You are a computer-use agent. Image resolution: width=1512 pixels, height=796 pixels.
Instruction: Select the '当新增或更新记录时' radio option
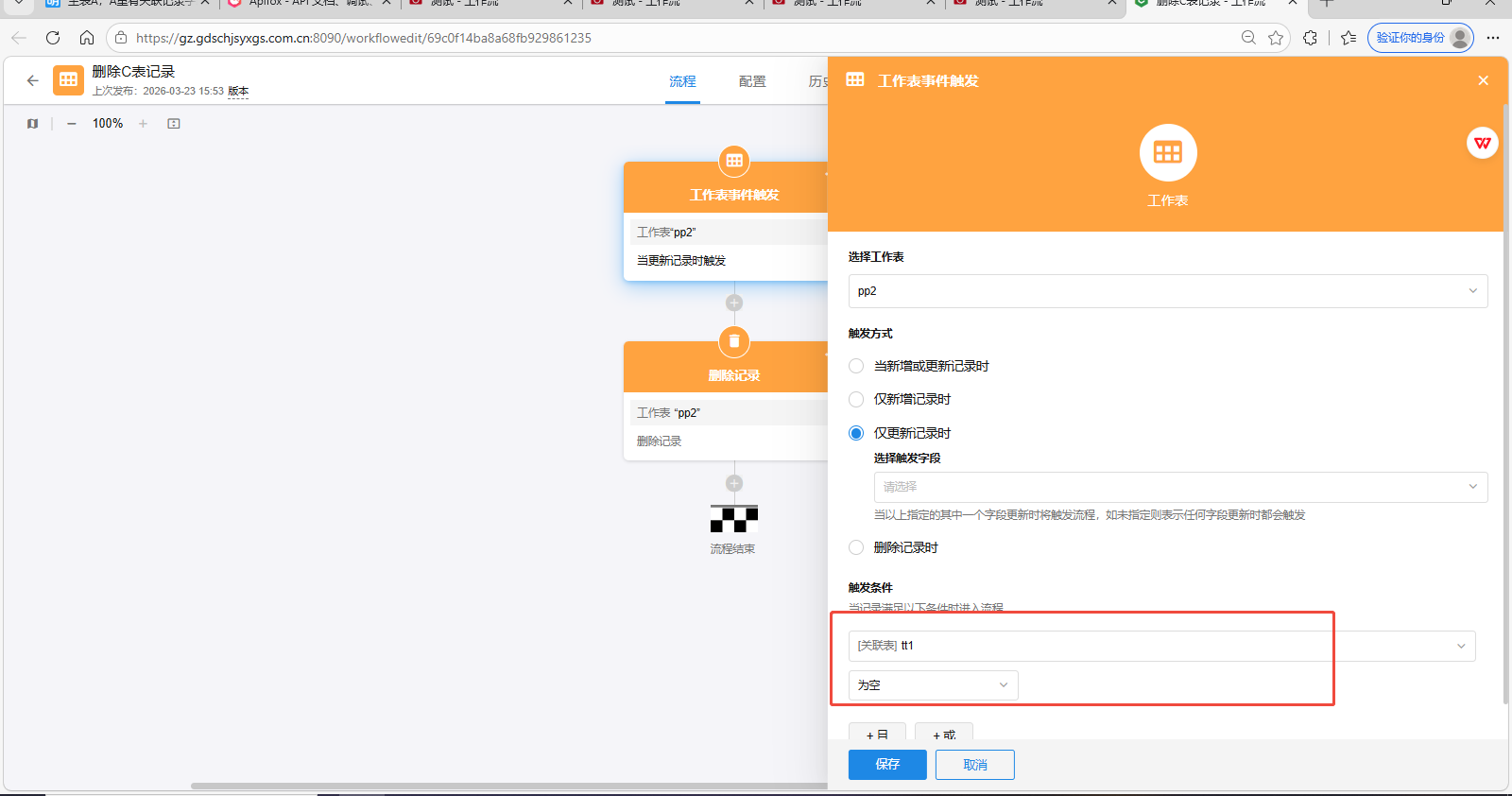(856, 367)
